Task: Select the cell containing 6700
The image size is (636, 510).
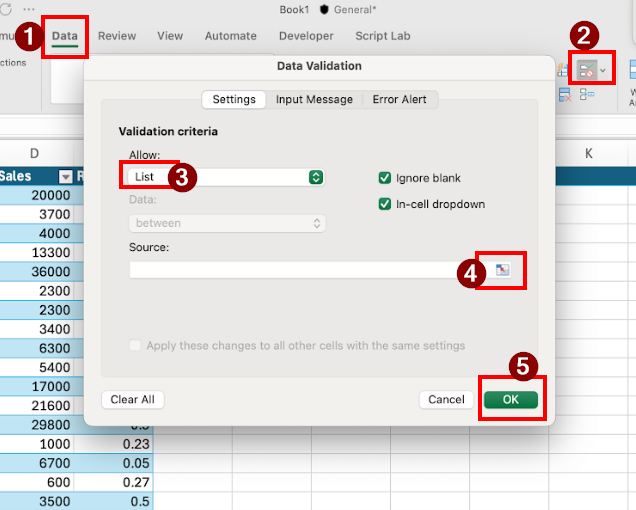Action: click(x=37, y=463)
